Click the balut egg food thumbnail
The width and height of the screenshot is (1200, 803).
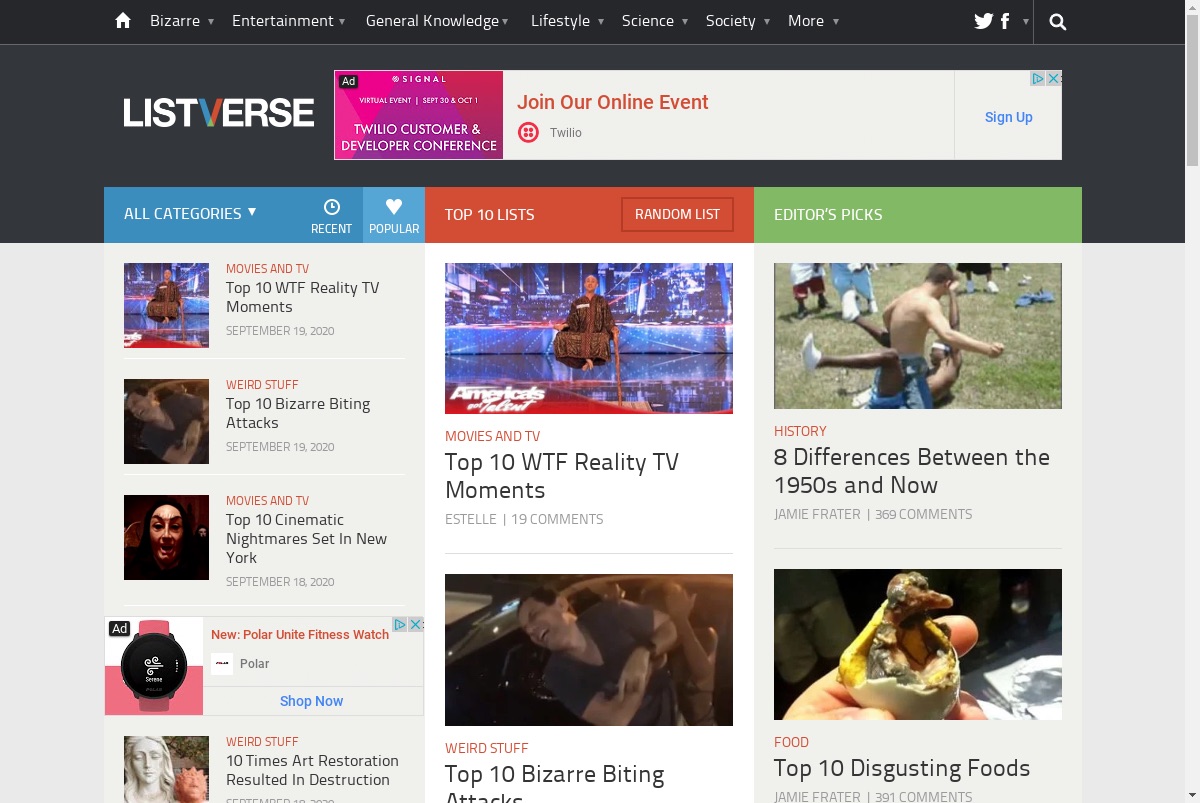[x=918, y=644]
